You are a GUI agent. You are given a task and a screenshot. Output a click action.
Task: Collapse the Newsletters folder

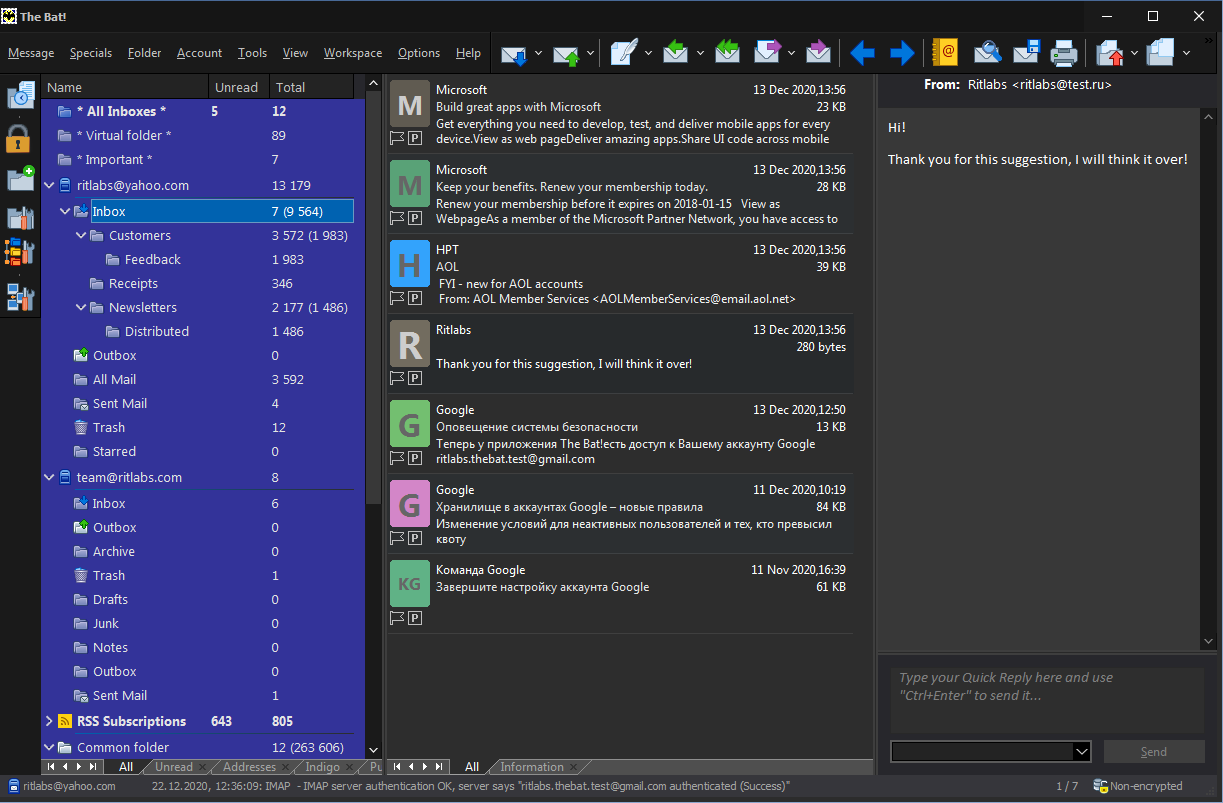point(82,307)
